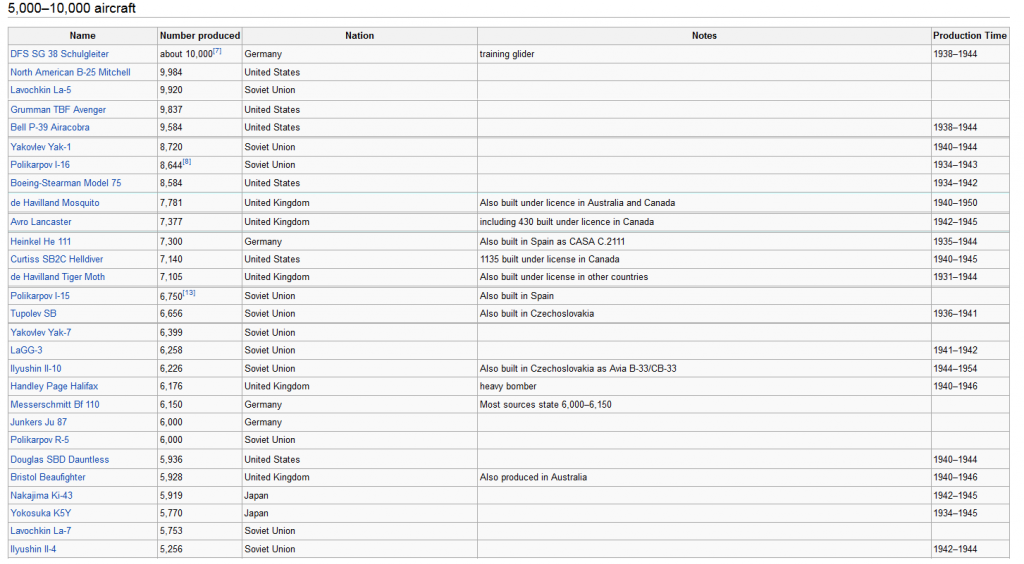
Task: Follow the Ilyushin Il-10 link
Action: pos(36,369)
